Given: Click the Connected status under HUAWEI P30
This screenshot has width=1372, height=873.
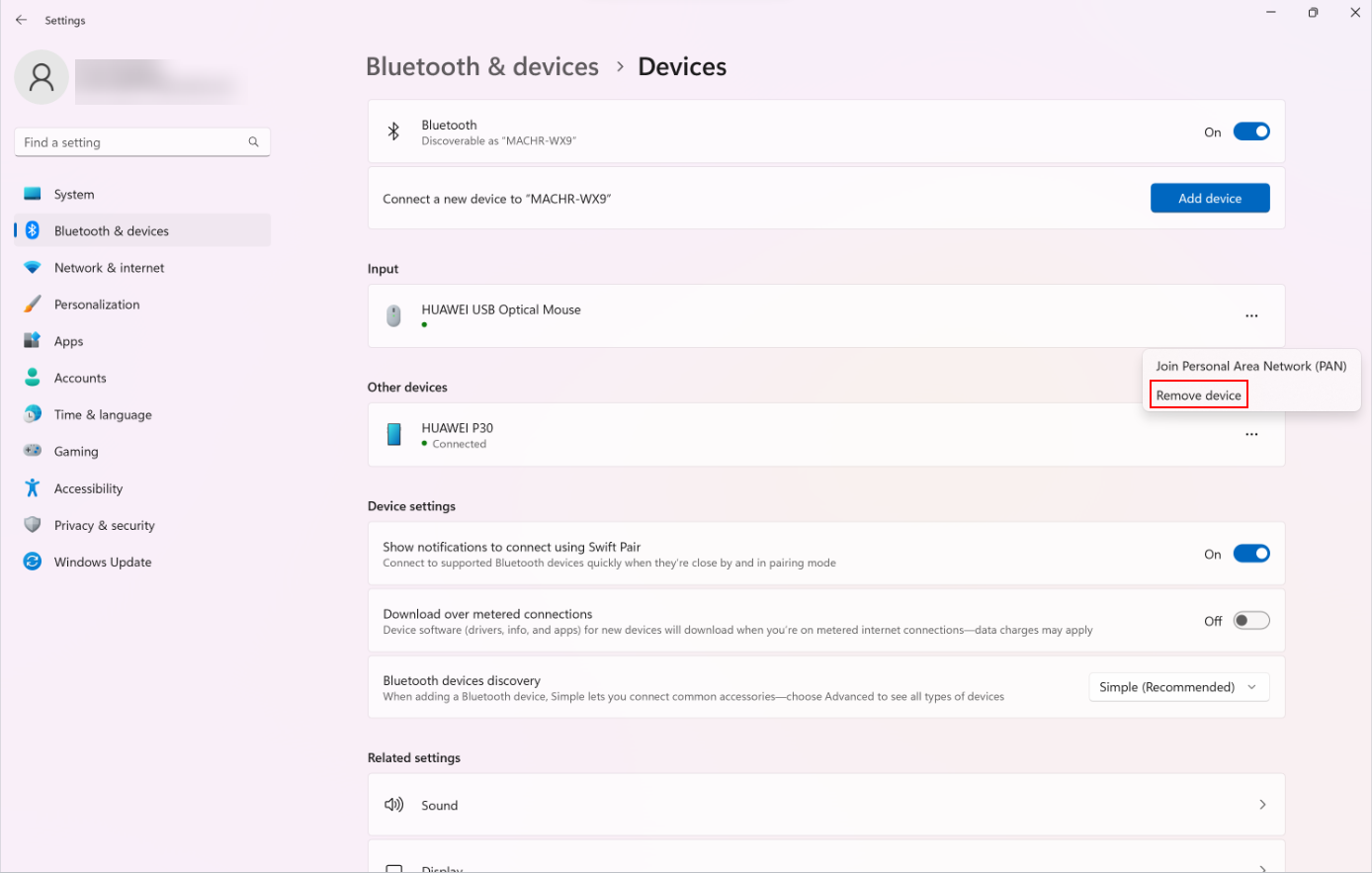Looking at the screenshot, I should tap(460, 444).
